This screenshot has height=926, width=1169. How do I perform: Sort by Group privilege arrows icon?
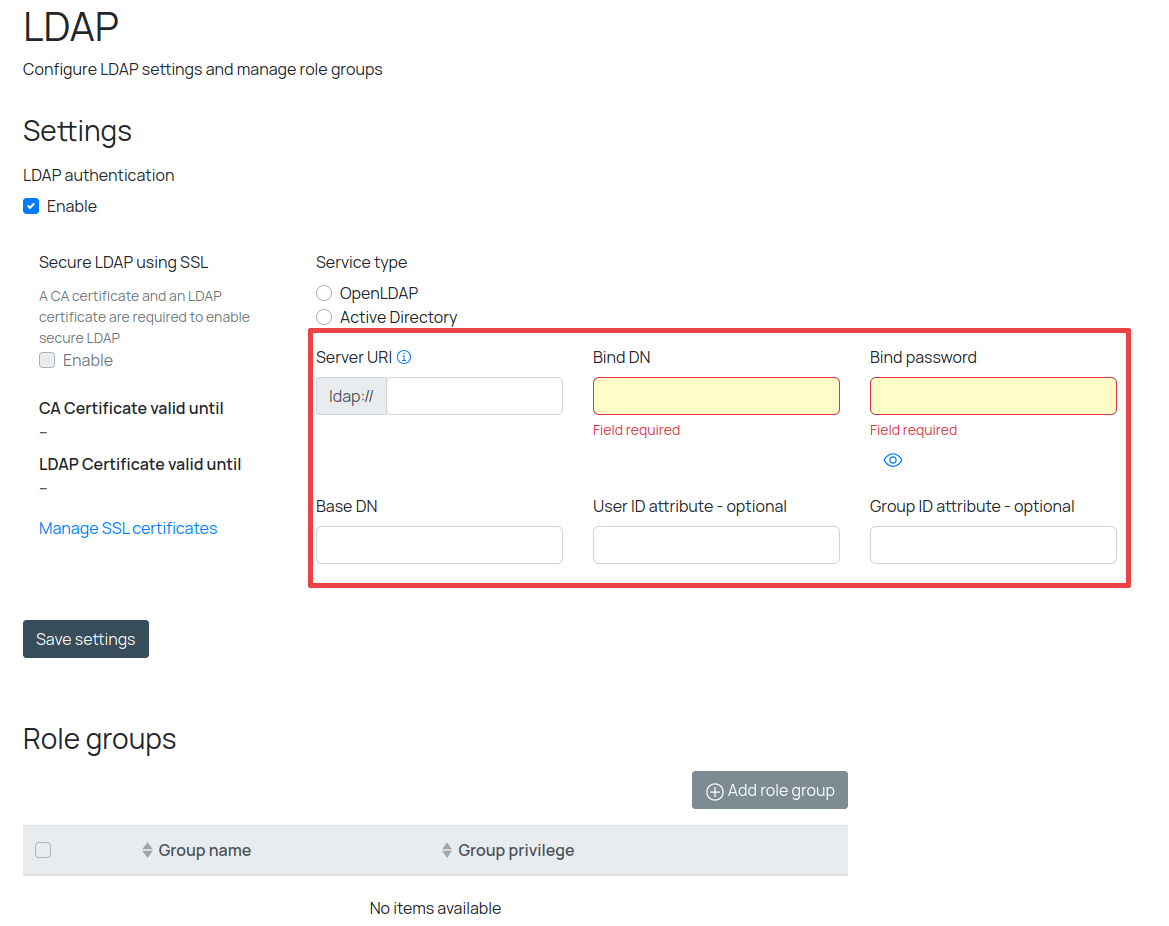coord(447,850)
